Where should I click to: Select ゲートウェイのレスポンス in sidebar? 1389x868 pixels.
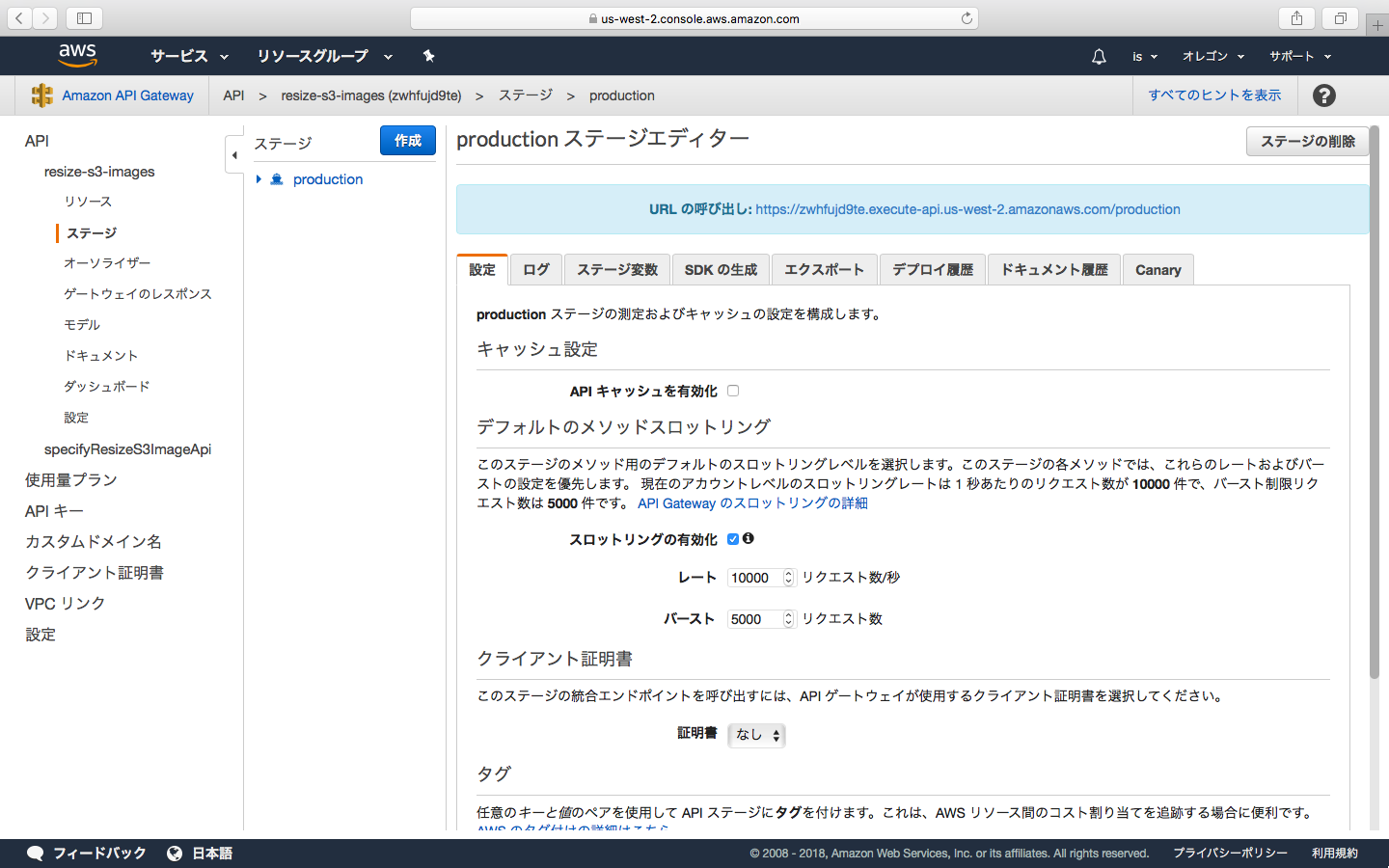click(138, 294)
